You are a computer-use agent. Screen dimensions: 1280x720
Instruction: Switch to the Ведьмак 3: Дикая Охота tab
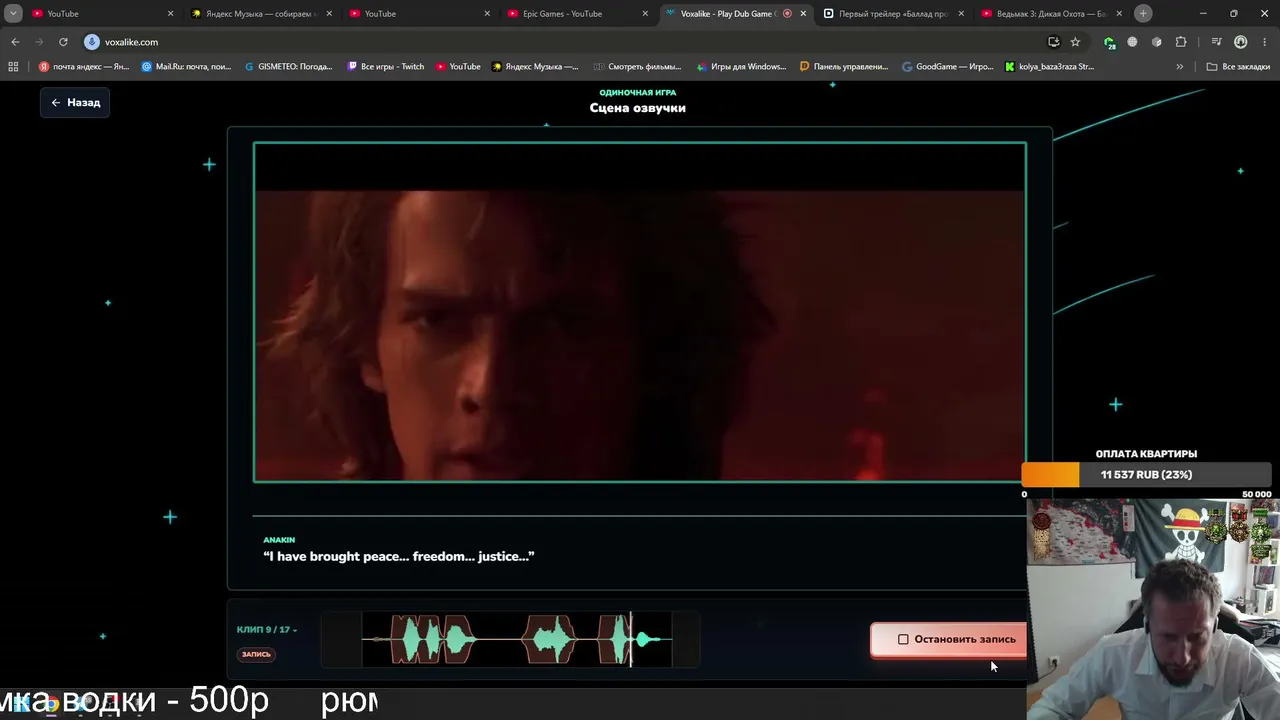[x=1052, y=13]
